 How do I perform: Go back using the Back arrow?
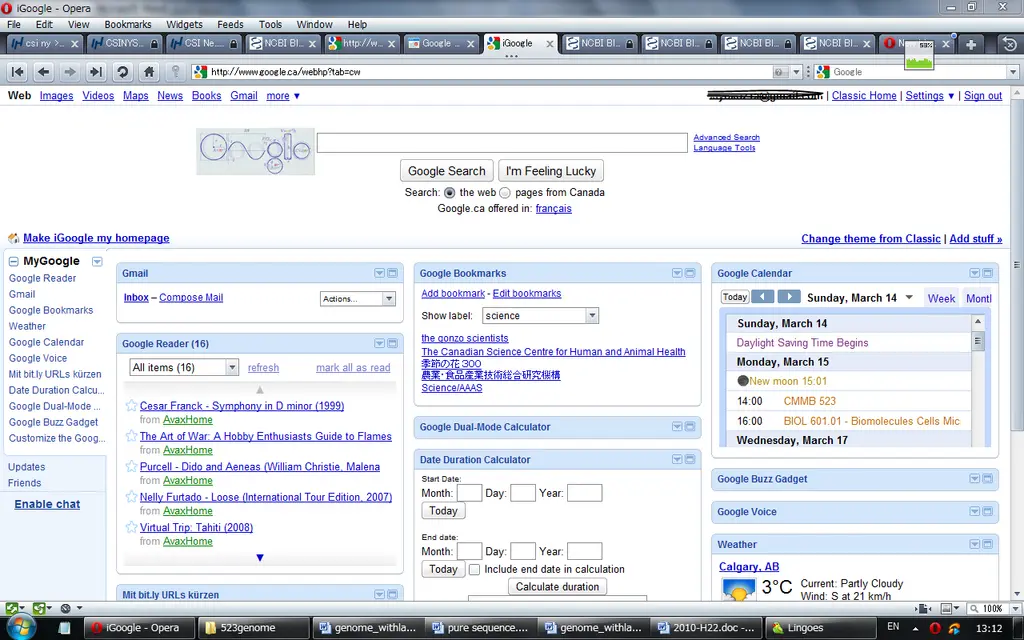pos(44,72)
